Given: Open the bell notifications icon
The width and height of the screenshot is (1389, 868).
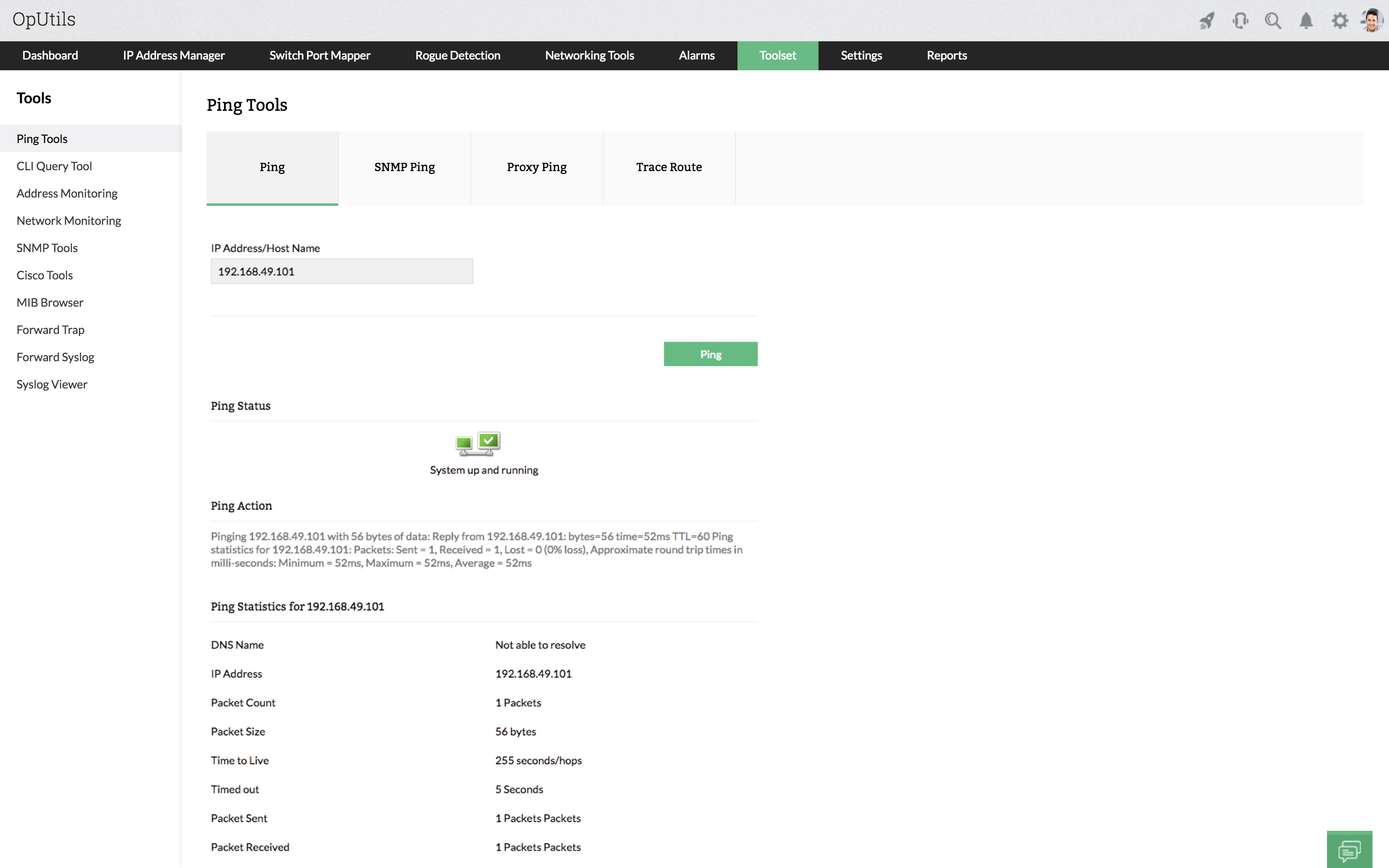Looking at the screenshot, I should tap(1306, 21).
